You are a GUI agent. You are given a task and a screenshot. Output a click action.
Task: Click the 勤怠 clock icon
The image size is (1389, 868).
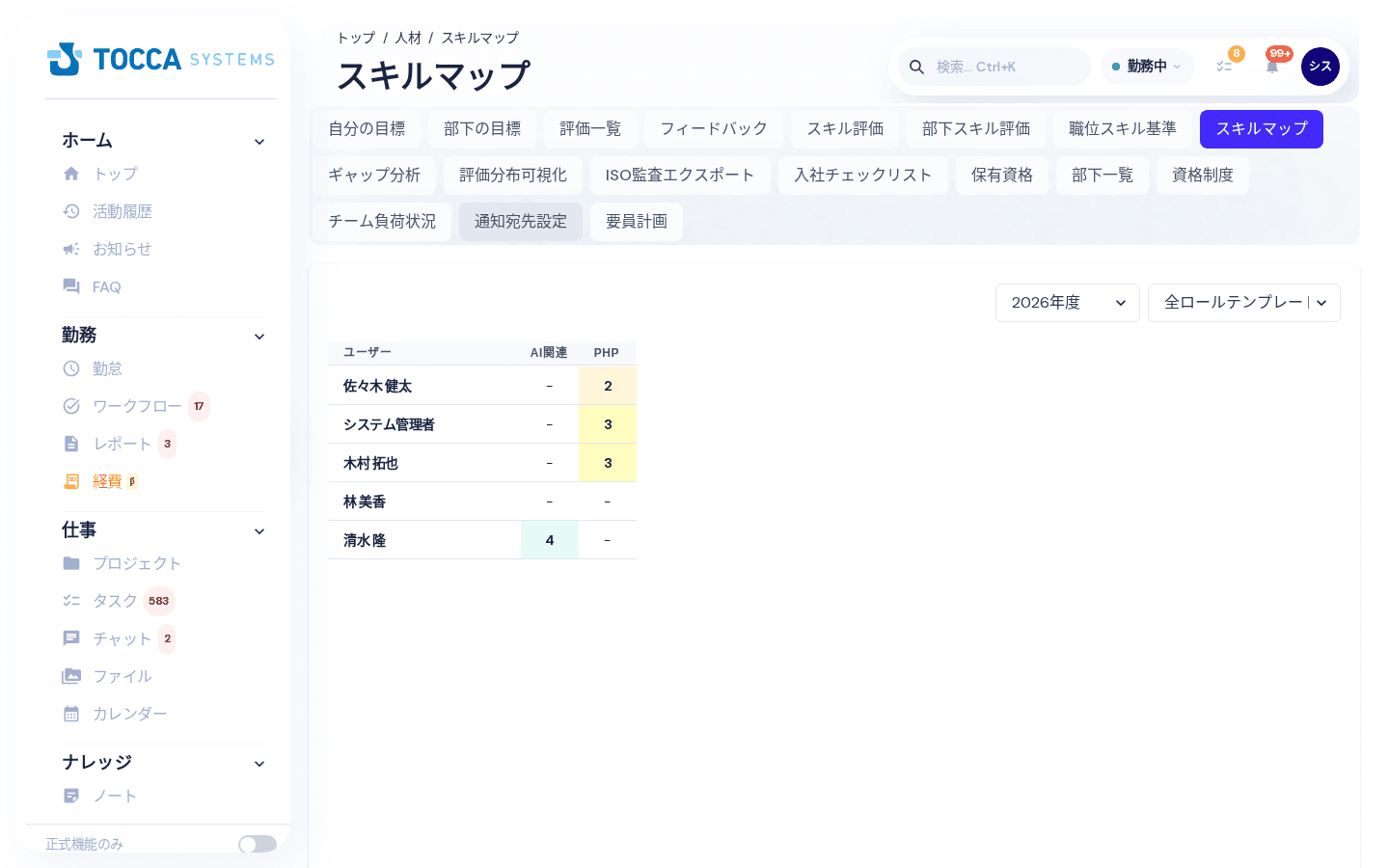[71, 368]
